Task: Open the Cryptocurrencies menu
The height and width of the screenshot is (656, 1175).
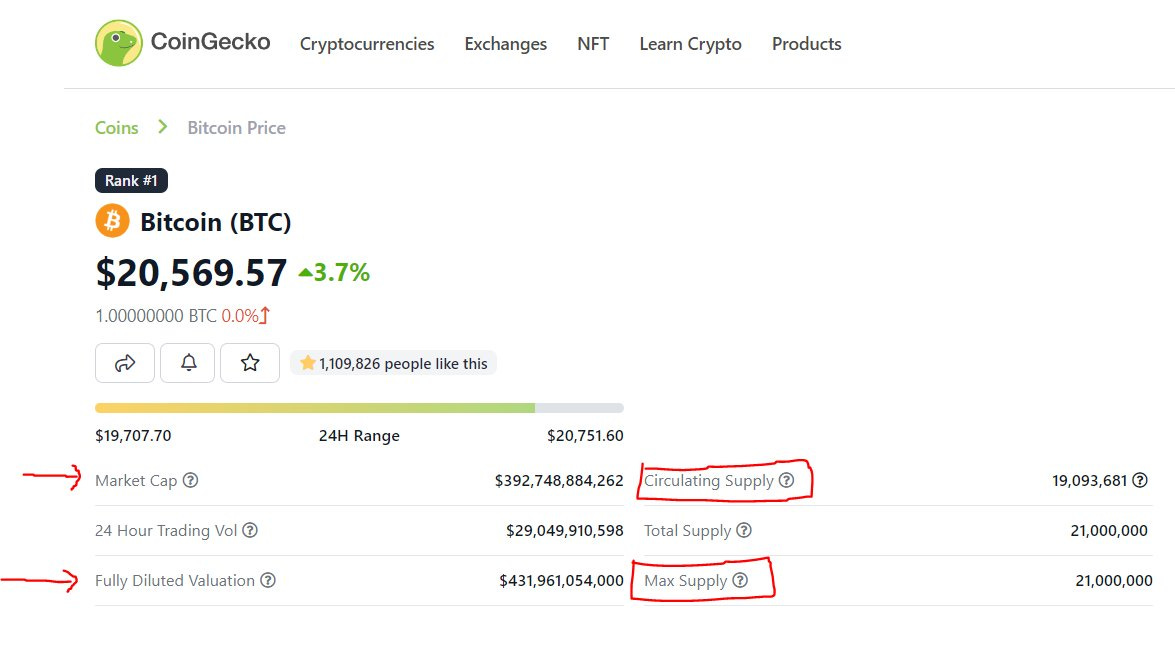Action: click(367, 44)
